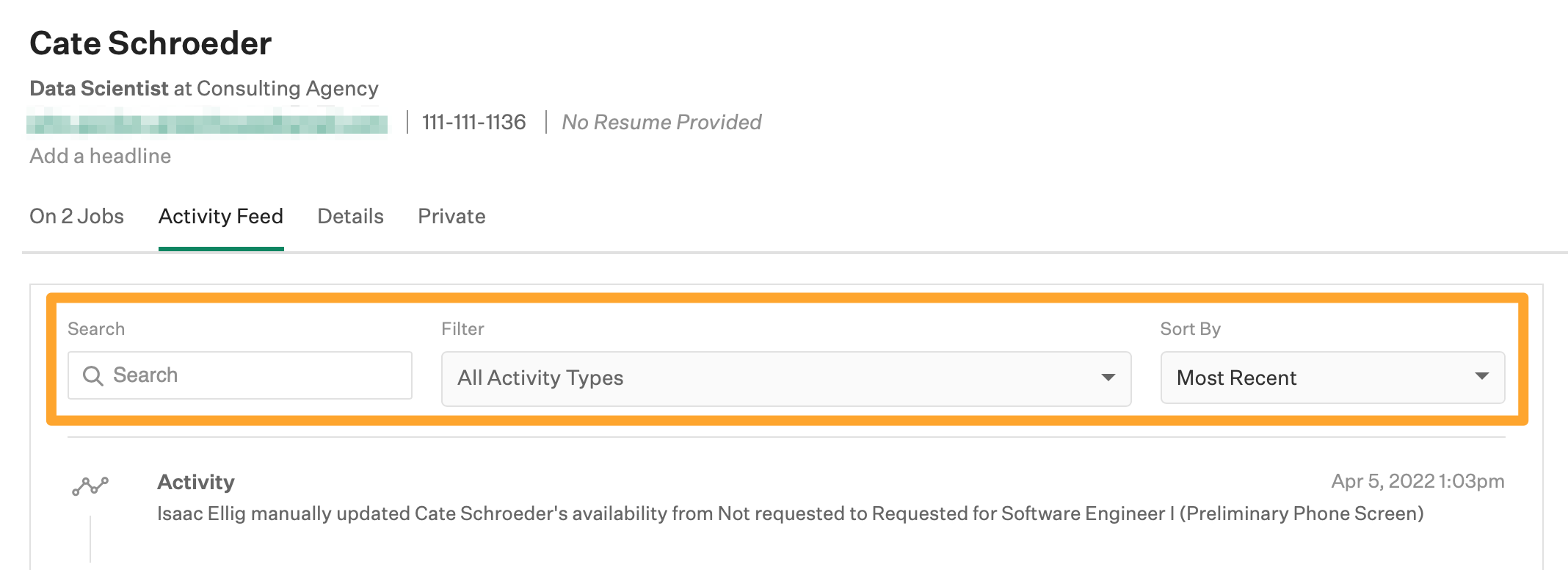Focus the activity Search input field
Screen dimensions: 1568x570
(x=250, y=375)
